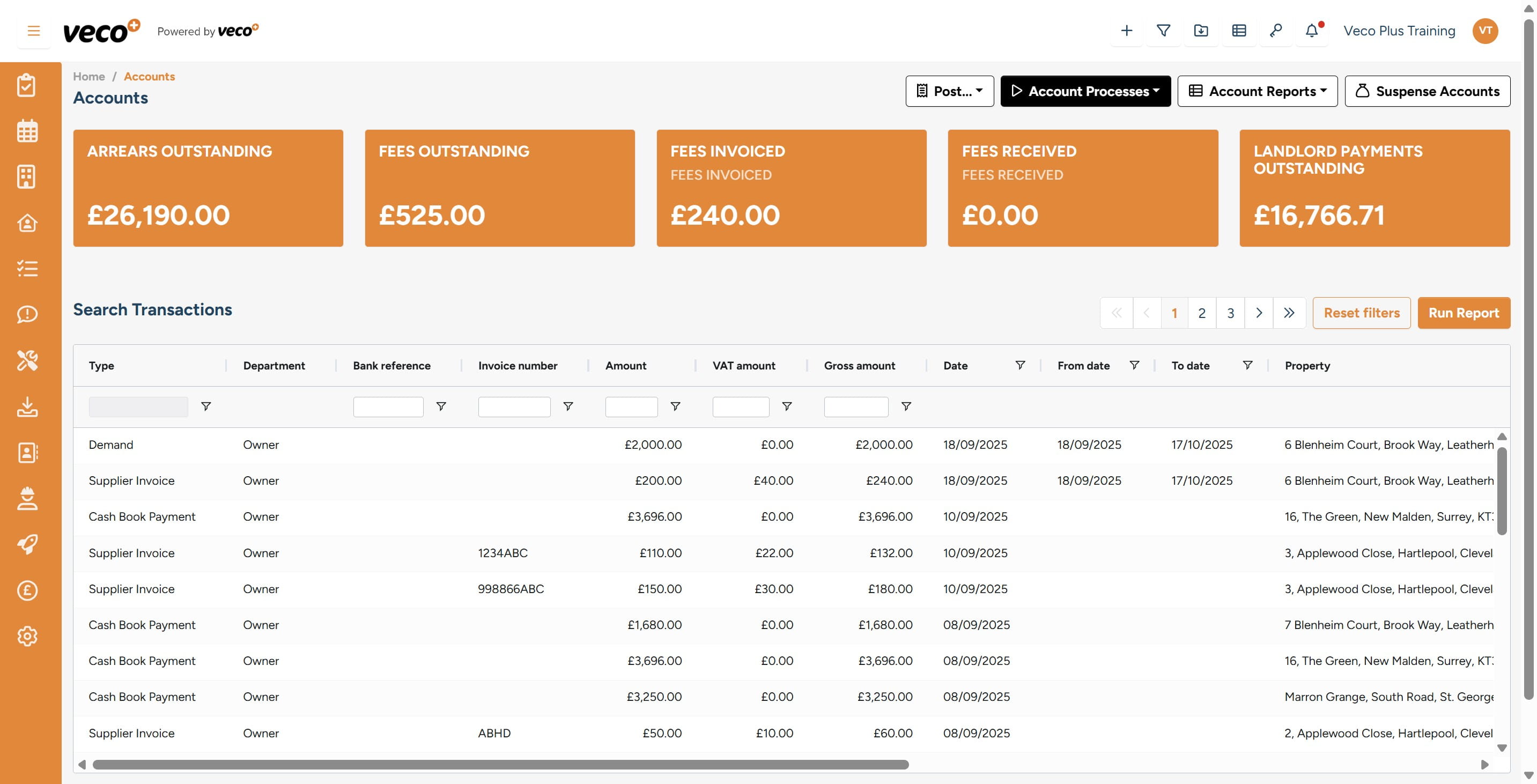This screenshot has width=1537, height=784.
Task: Toggle the To date column filter
Action: (x=1247, y=365)
